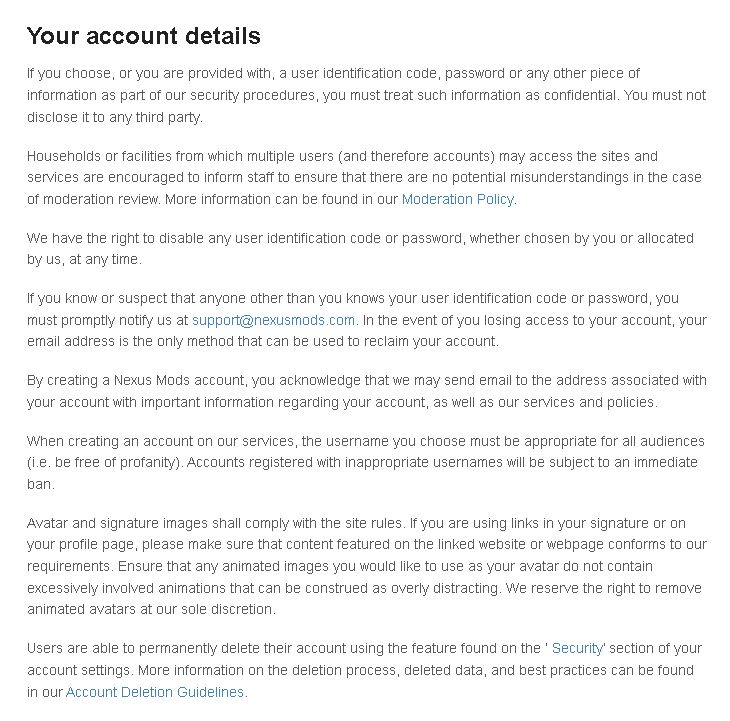Click the text "by us, at any time."
Viewport: 730px width, 721px height.
[x=84, y=259]
